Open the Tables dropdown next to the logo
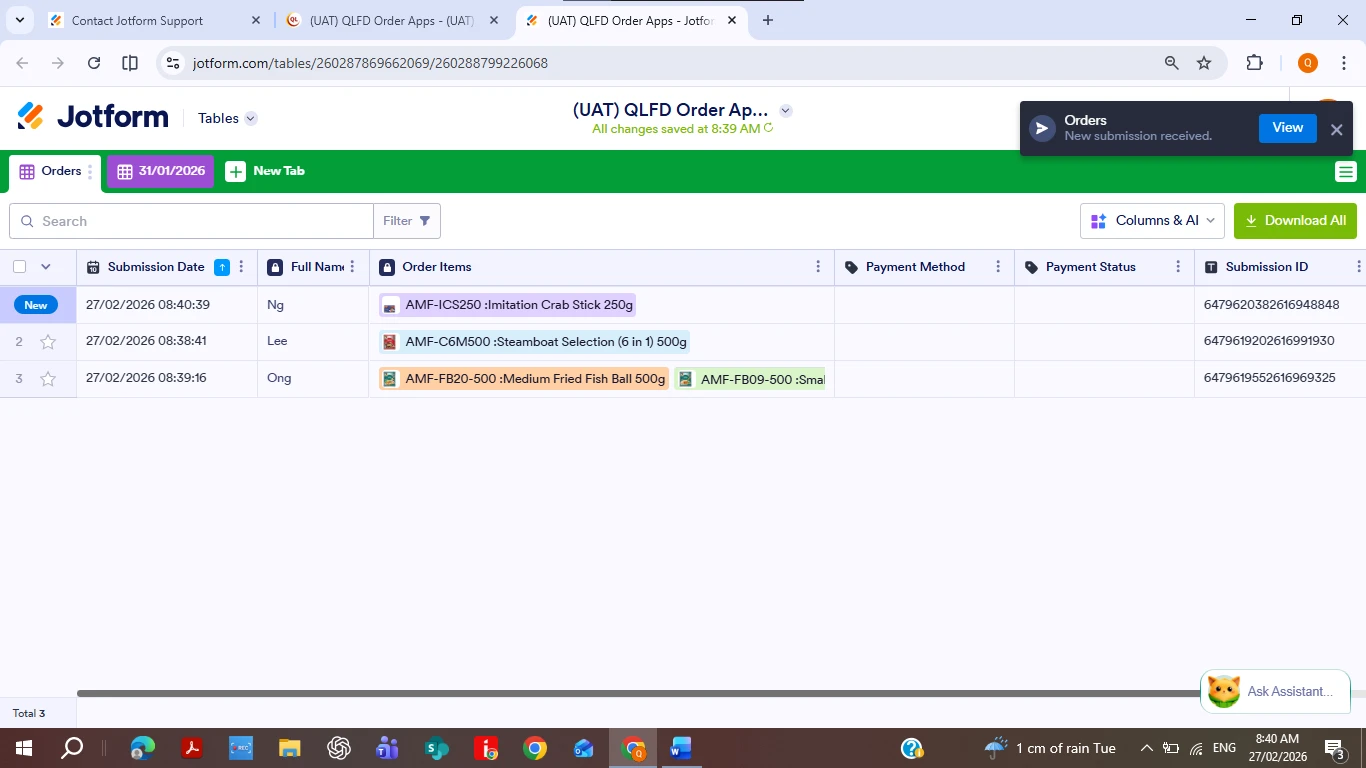The width and height of the screenshot is (1366, 768). click(x=226, y=118)
